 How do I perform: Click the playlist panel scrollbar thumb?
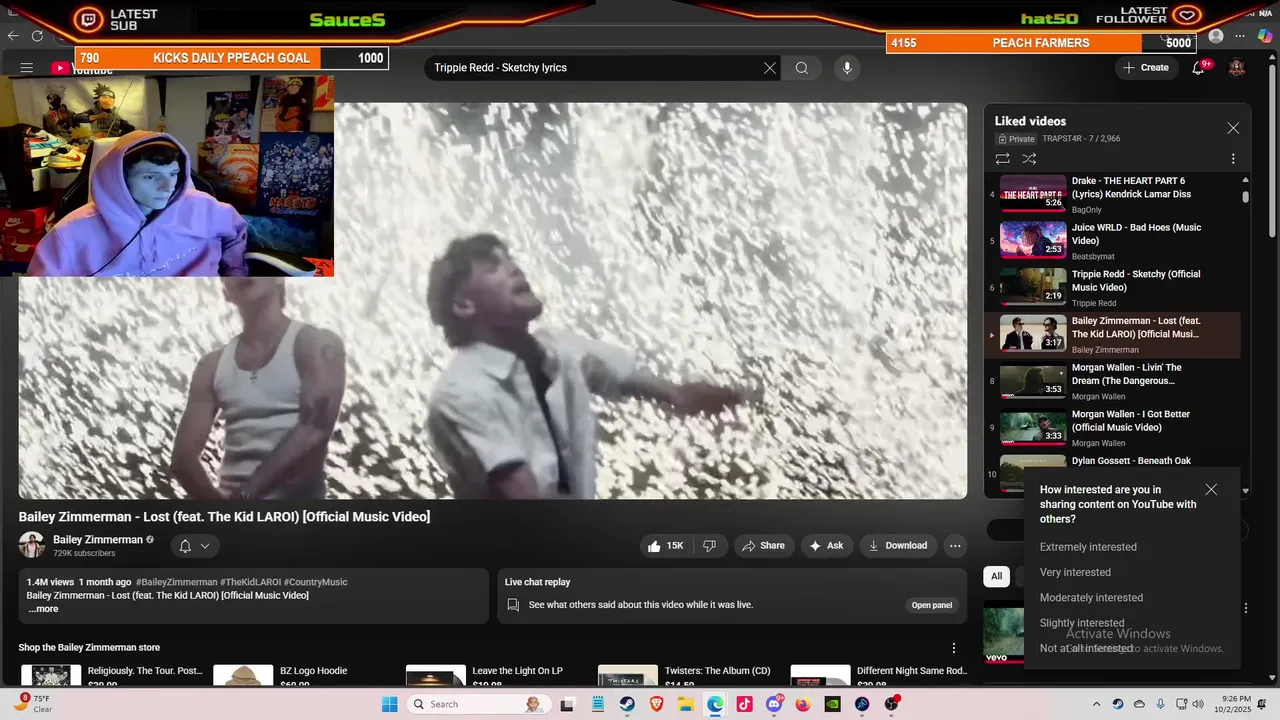click(1245, 197)
